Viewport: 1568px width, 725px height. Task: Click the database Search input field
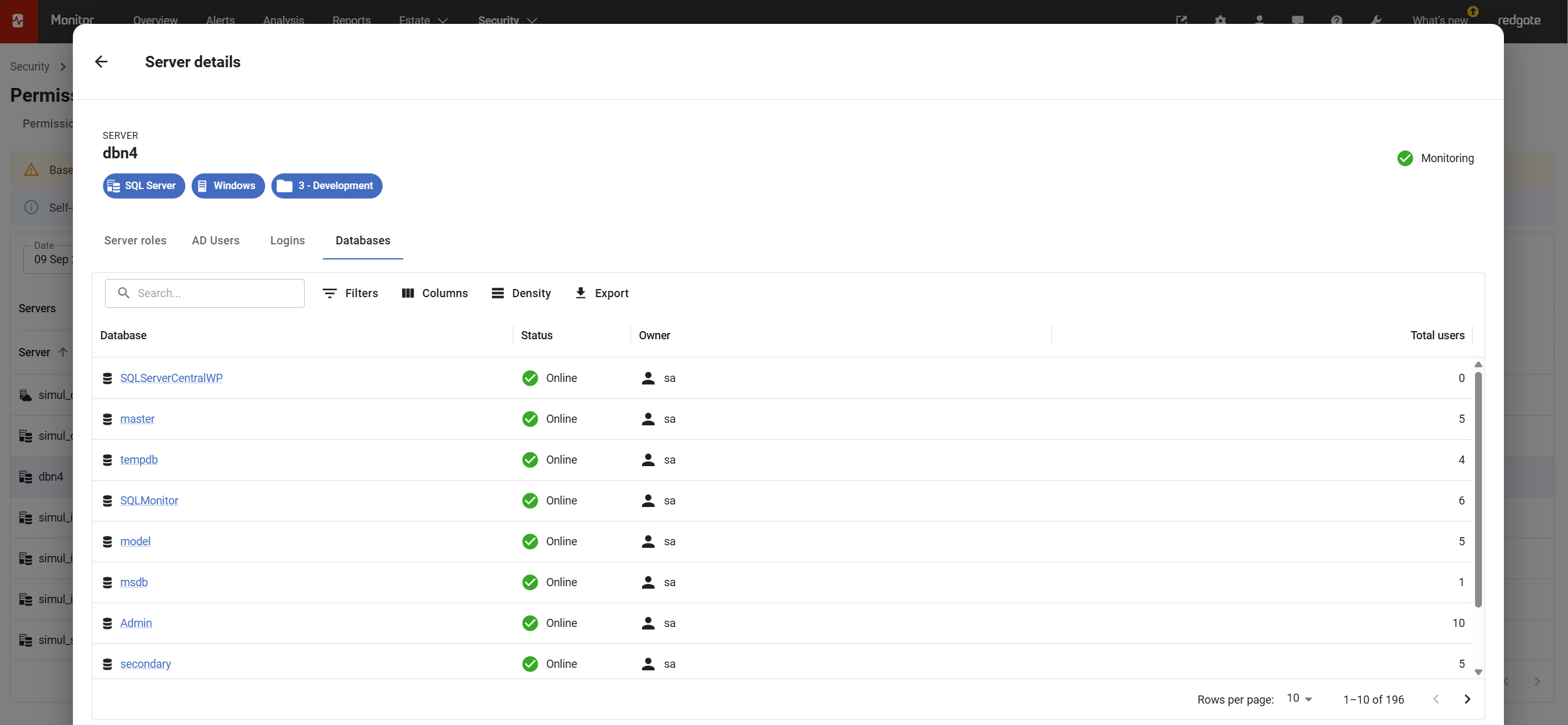pos(214,293)
